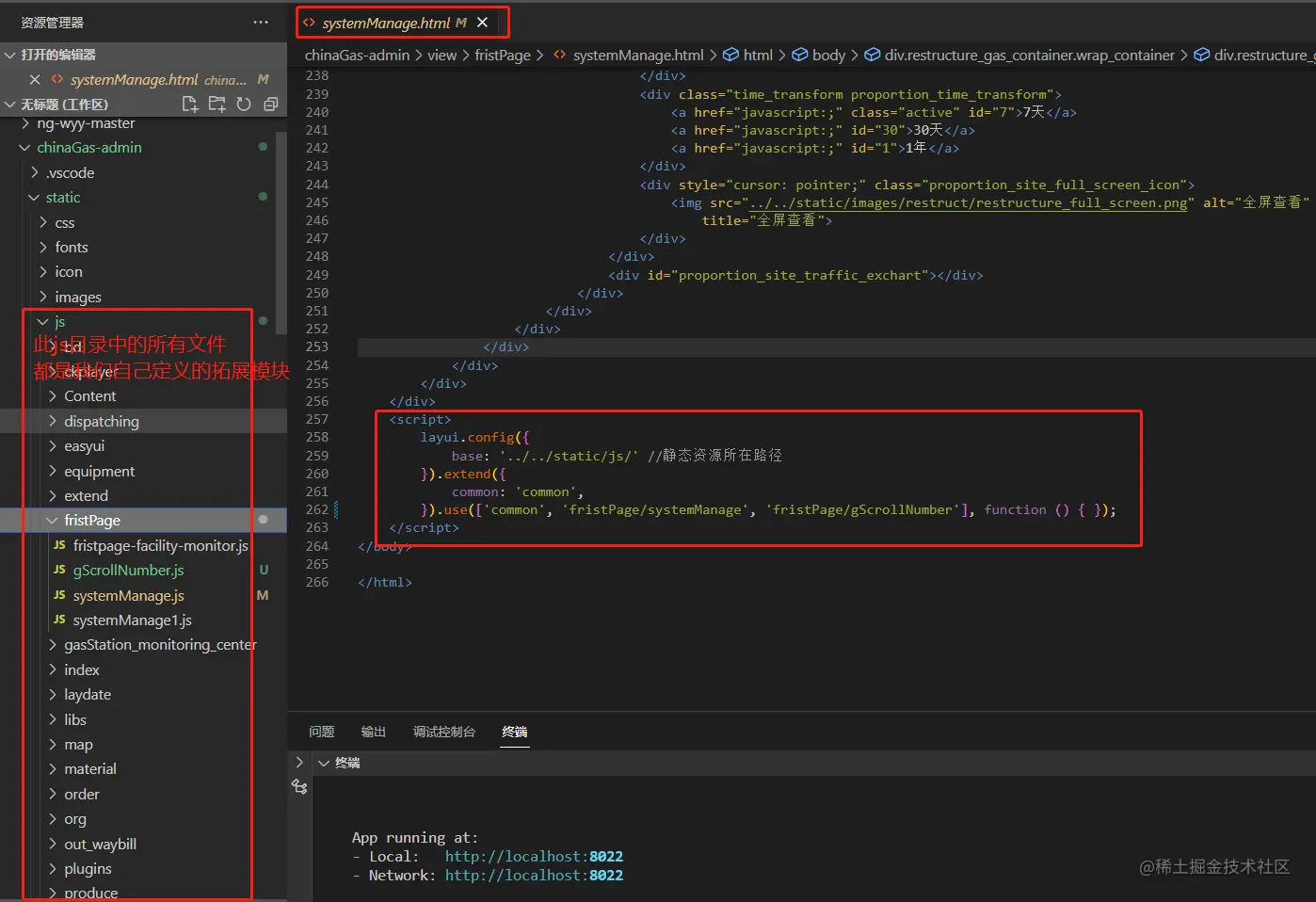
Task: Open systemManage1.js from the file tree
Action: click(132, 620)
